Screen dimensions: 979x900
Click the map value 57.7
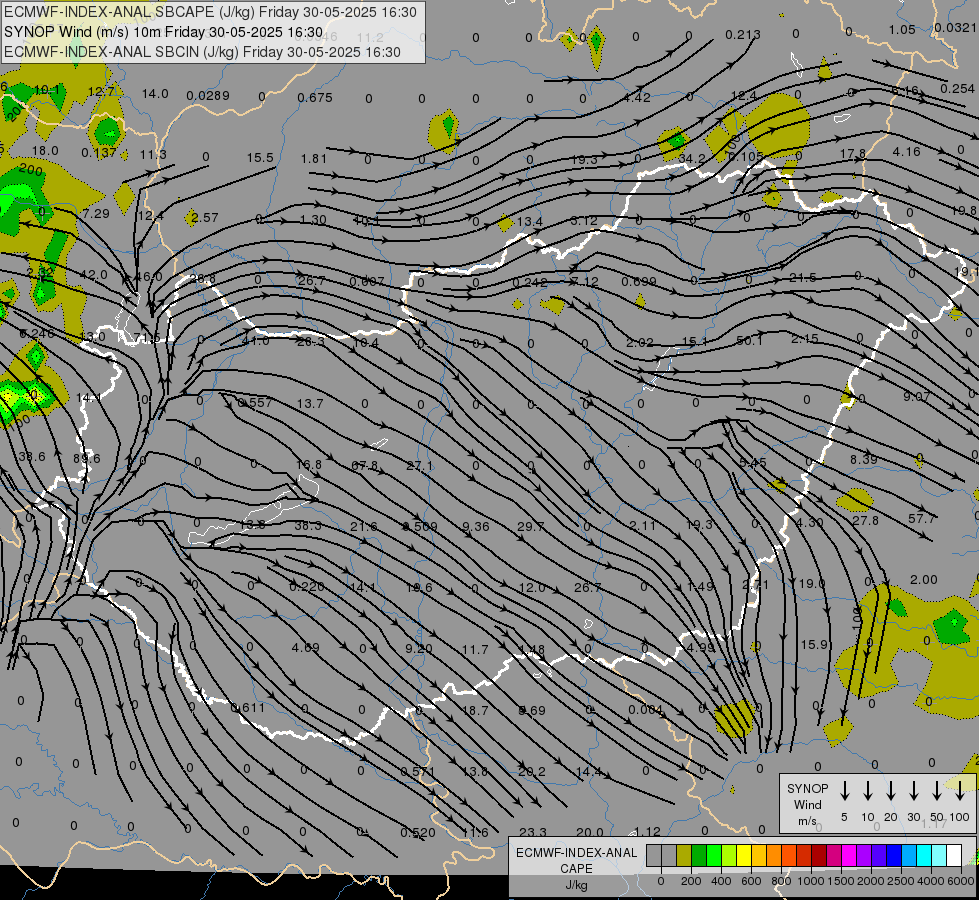(x=922, y=518)
